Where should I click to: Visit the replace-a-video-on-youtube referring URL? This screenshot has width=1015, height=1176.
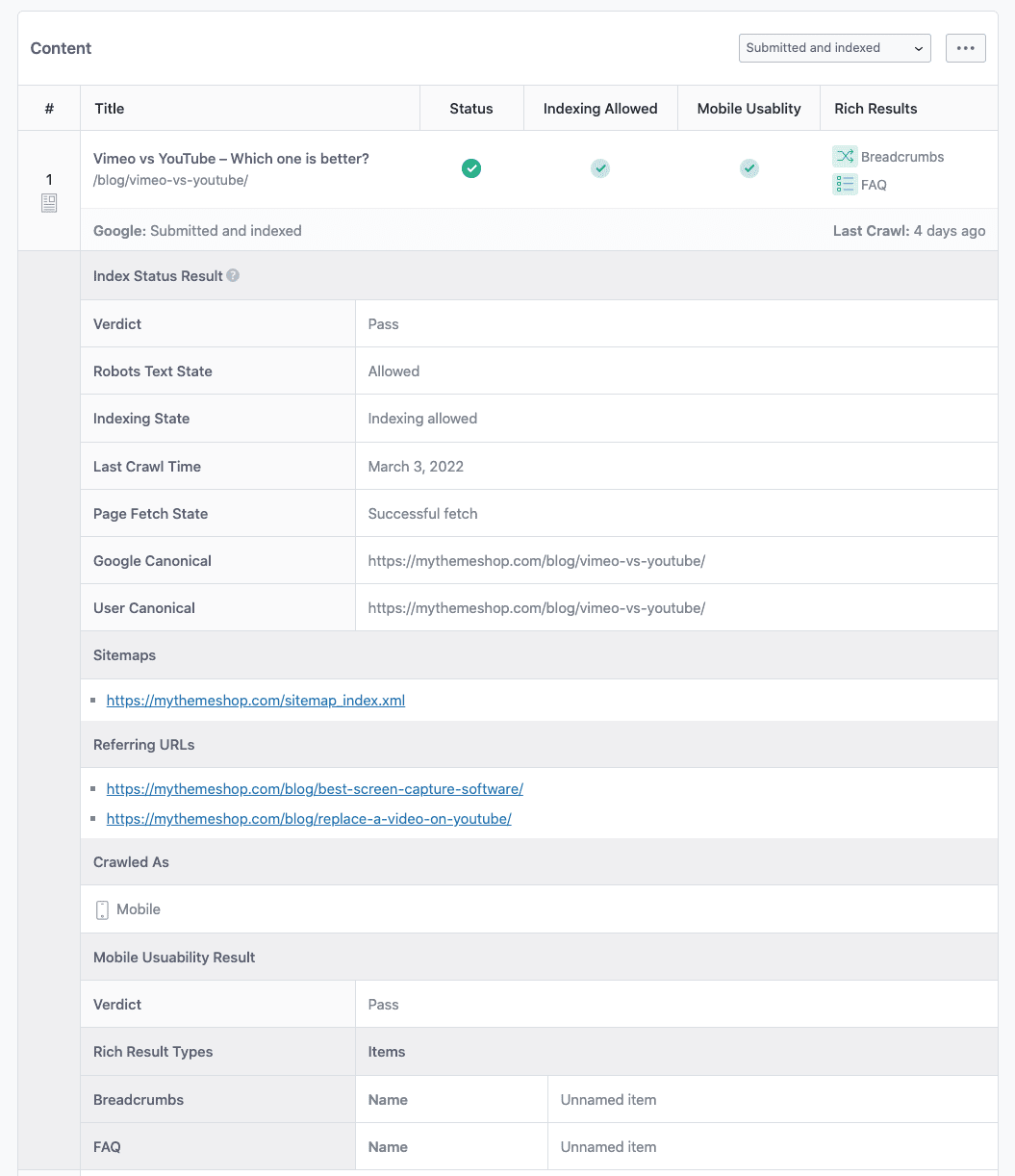[x=308, y=818]
